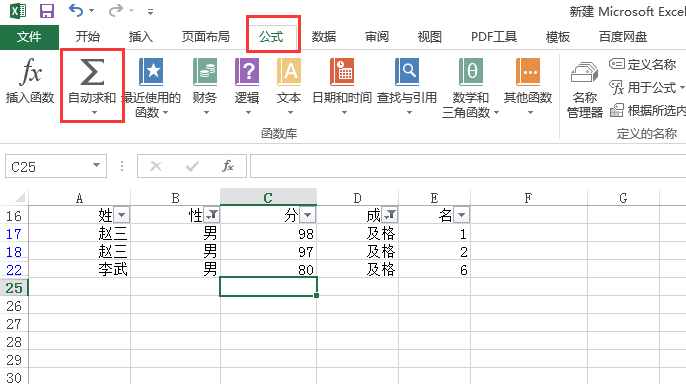Click rank cell showing 6
Viewport: 686px width, 384px height.
[434, 269]
